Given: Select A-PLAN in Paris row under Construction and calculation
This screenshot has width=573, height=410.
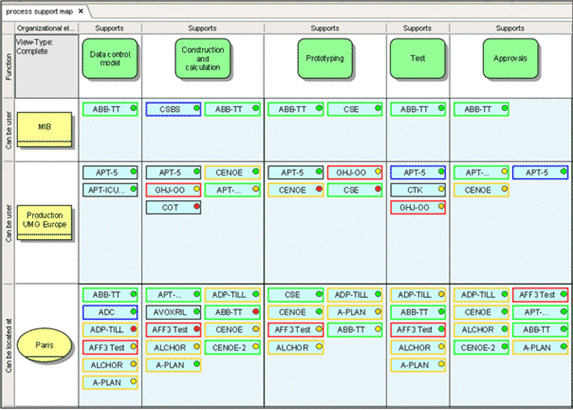Looking at the screenshot, I should pyautogui.click(x=174, y=365).
